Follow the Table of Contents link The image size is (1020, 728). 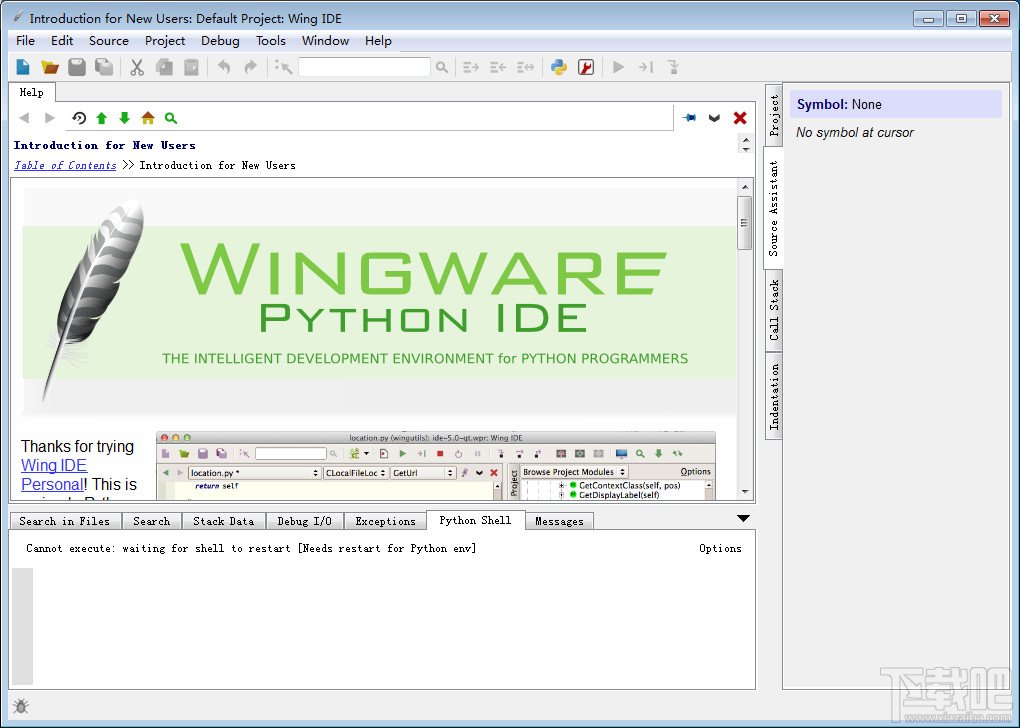pyautogui.click(x=65, y=166)
